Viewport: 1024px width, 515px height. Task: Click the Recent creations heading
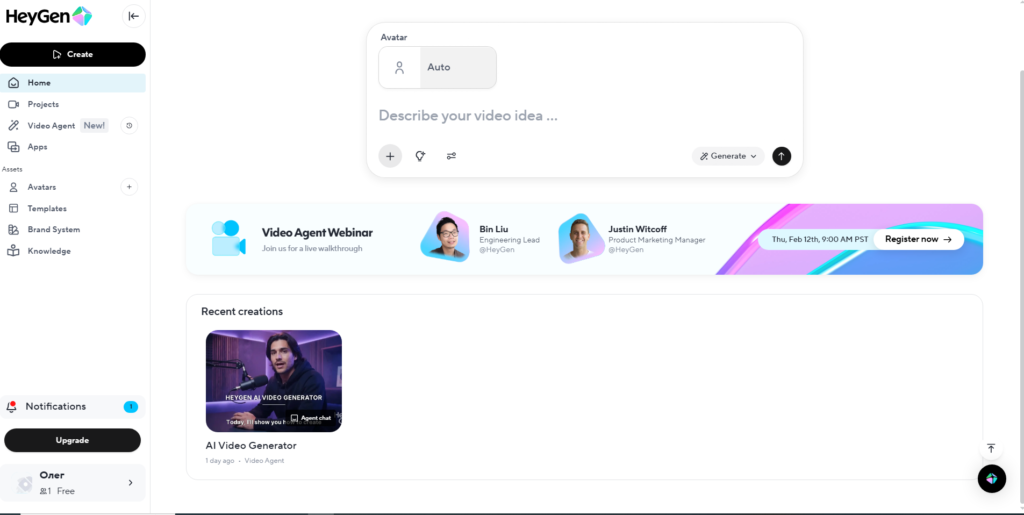242,311
